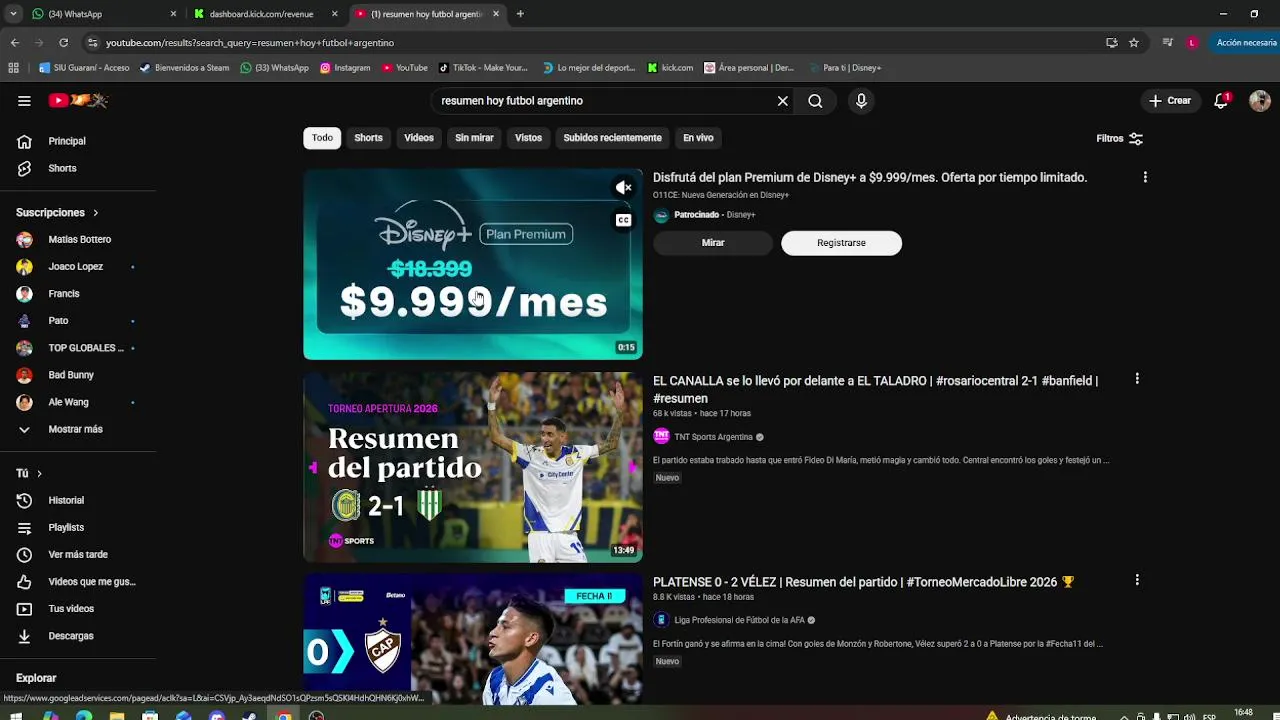Open the YouTube hamburger guide menu
Image resolution: width=1280 pixels, height=720 pixels.
tap(24, 100)
